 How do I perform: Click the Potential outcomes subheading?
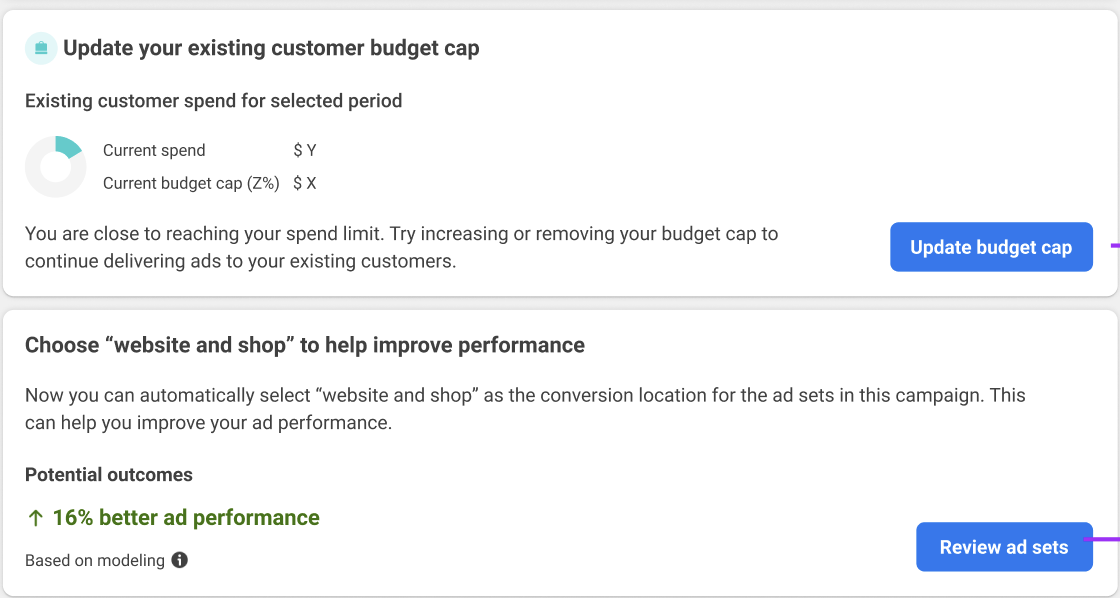[109, 475]
